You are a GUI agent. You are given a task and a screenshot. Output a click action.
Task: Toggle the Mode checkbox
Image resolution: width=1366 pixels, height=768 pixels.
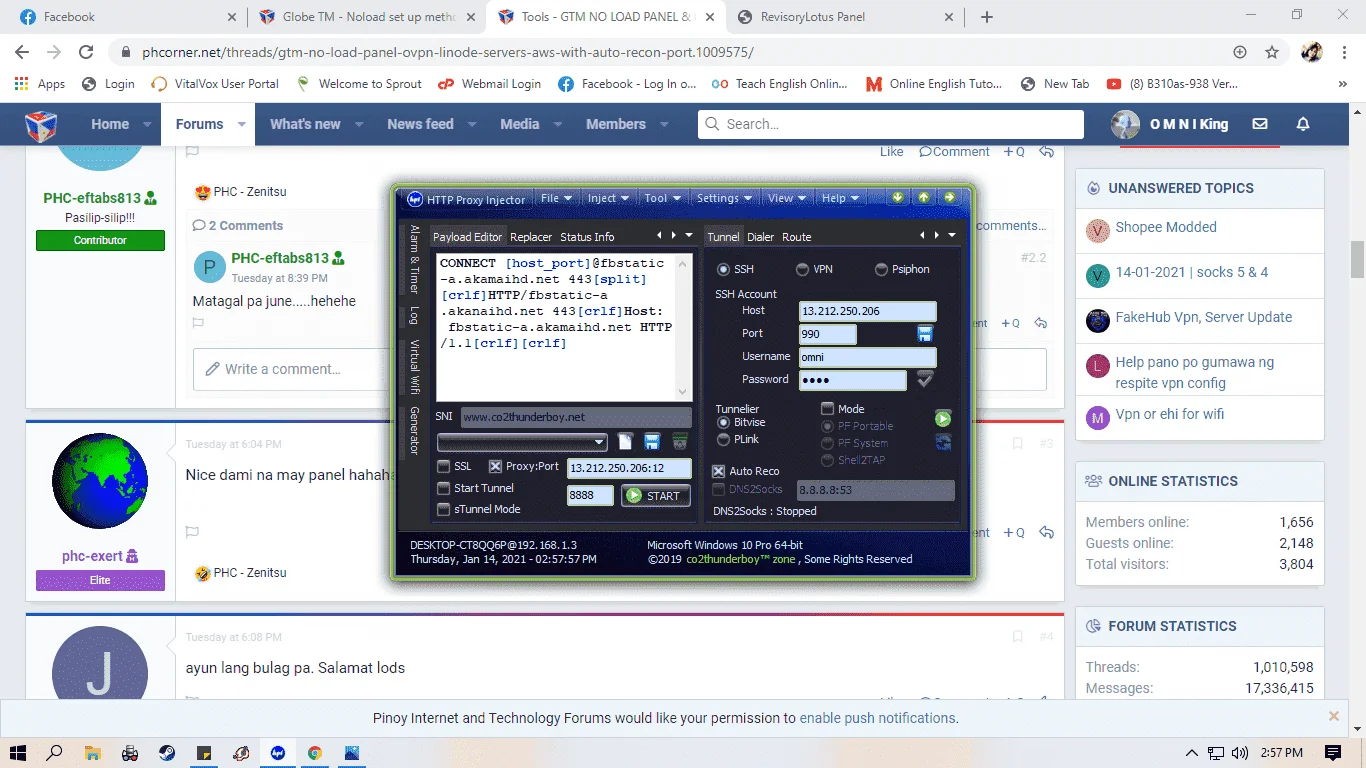pyautogui.click(x=827, y=408)
